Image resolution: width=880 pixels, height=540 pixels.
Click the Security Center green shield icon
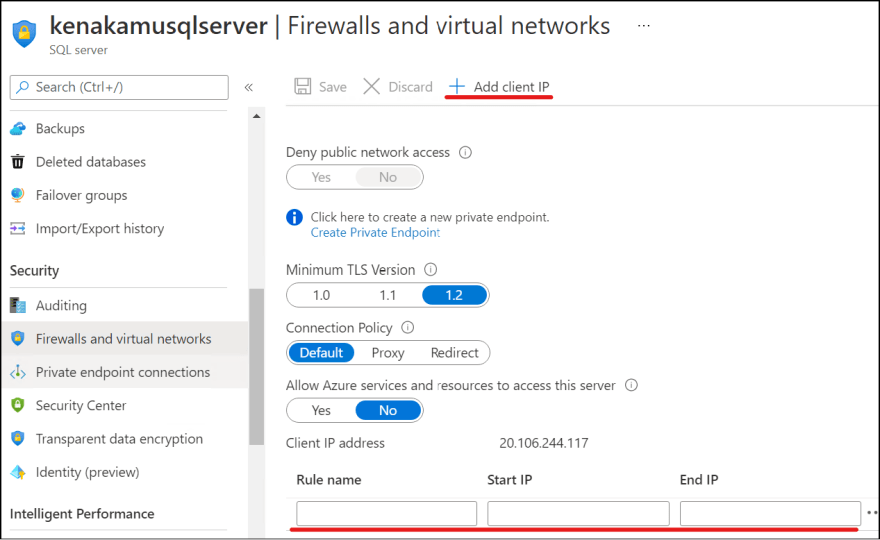18,405
